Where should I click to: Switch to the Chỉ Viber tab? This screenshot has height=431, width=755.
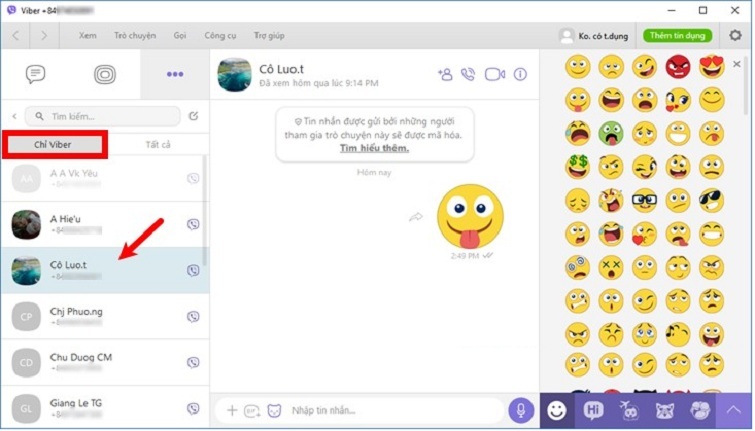coord(53,144)
